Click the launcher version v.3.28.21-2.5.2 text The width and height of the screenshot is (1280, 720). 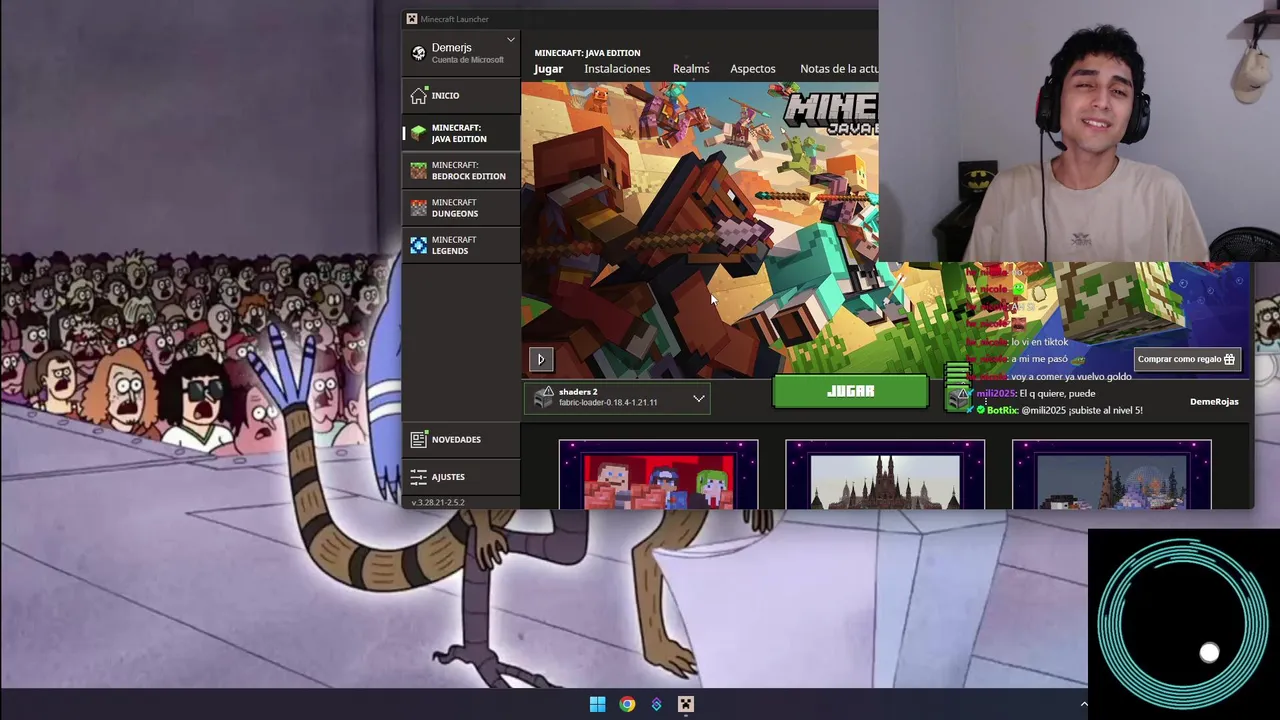[x=438, y=502]
